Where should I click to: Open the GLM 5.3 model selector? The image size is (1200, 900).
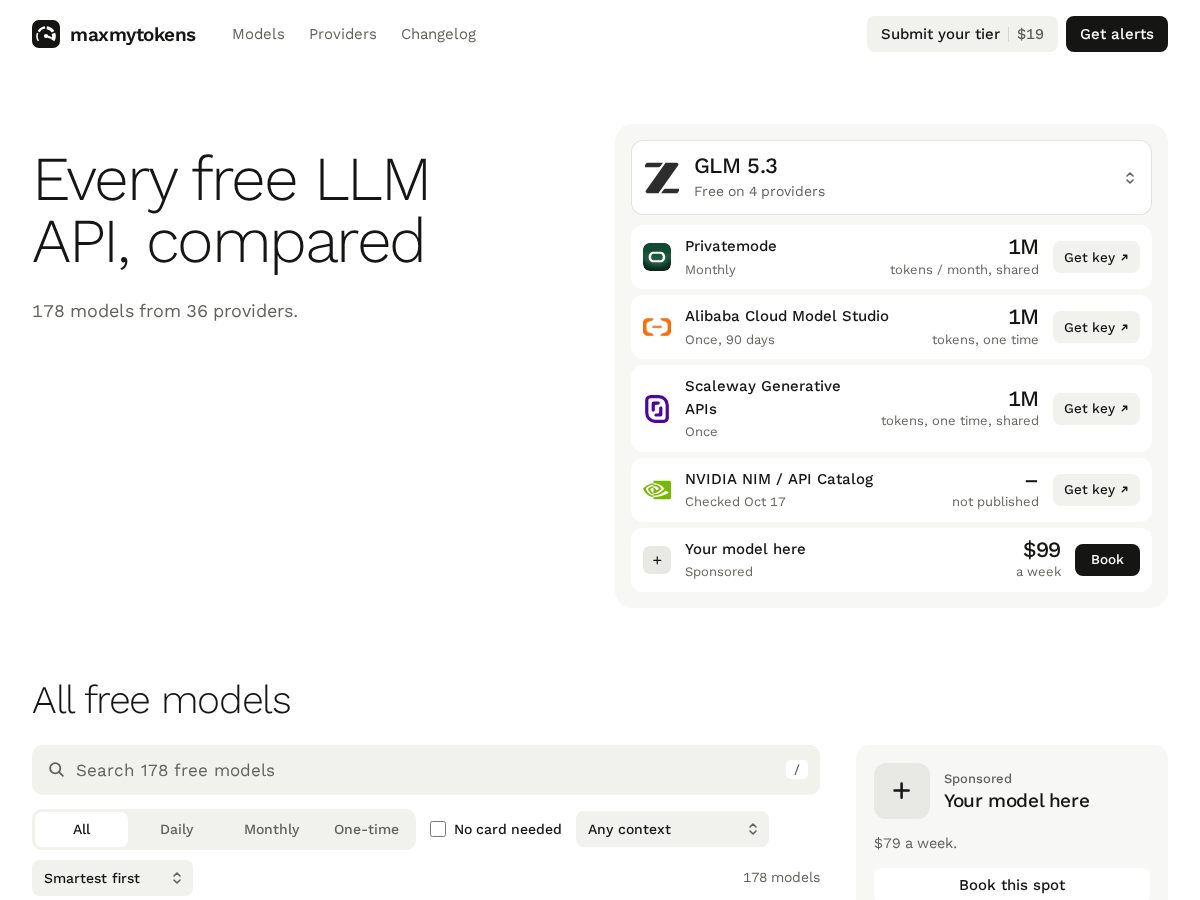(891, 177)
